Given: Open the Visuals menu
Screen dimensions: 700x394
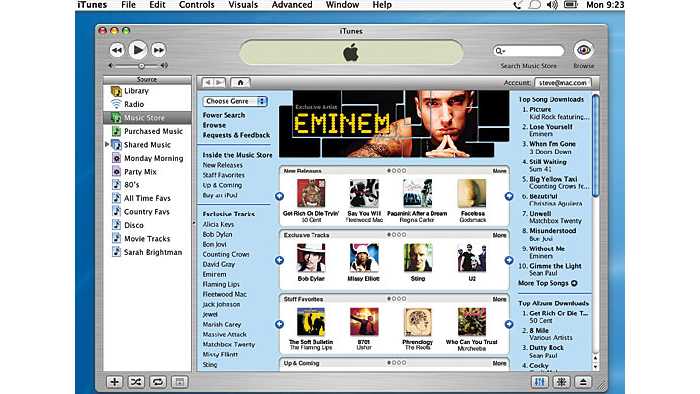Looking at the screenshot, I should (x=243, y=5).
